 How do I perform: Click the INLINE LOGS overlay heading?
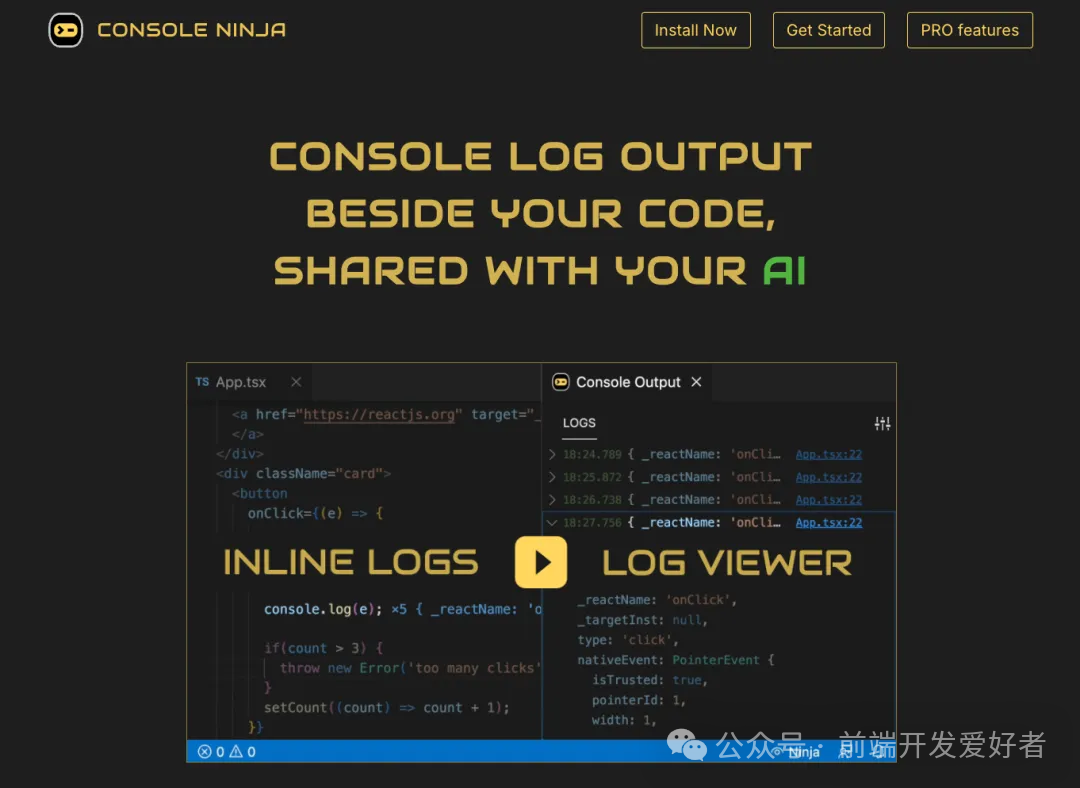pyautogui.click(x=351, y=563)
